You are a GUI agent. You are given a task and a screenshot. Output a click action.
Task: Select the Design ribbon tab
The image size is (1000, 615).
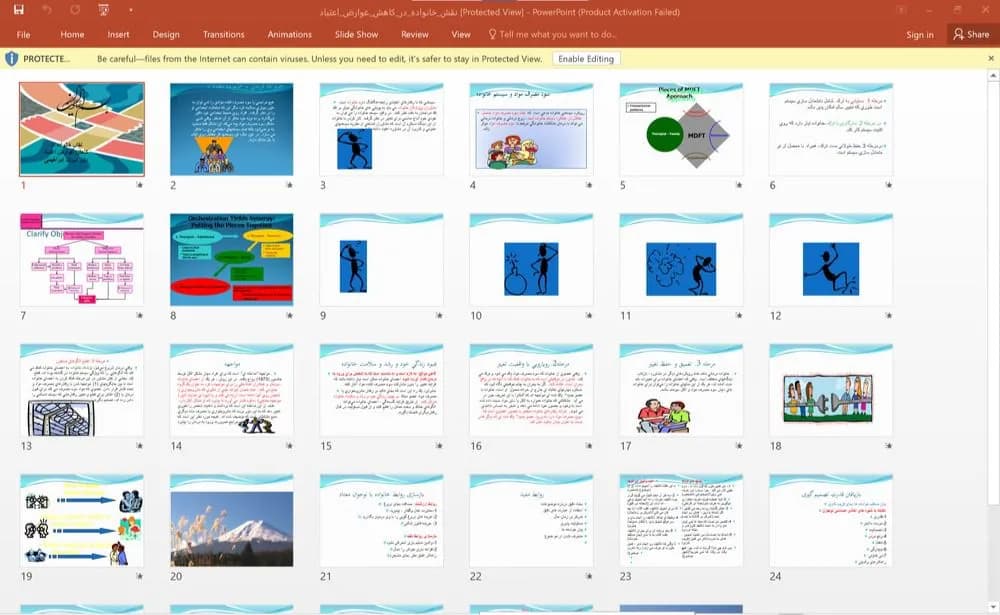[166, 34]
